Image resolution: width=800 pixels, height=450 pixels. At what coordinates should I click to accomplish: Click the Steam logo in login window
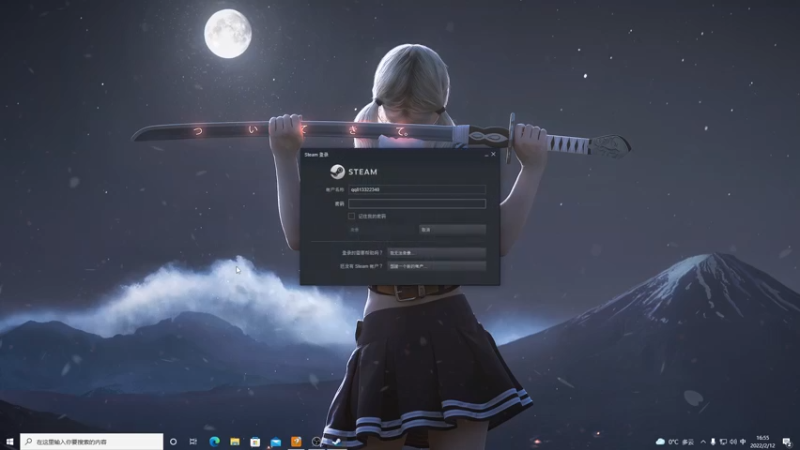point(354,172)
